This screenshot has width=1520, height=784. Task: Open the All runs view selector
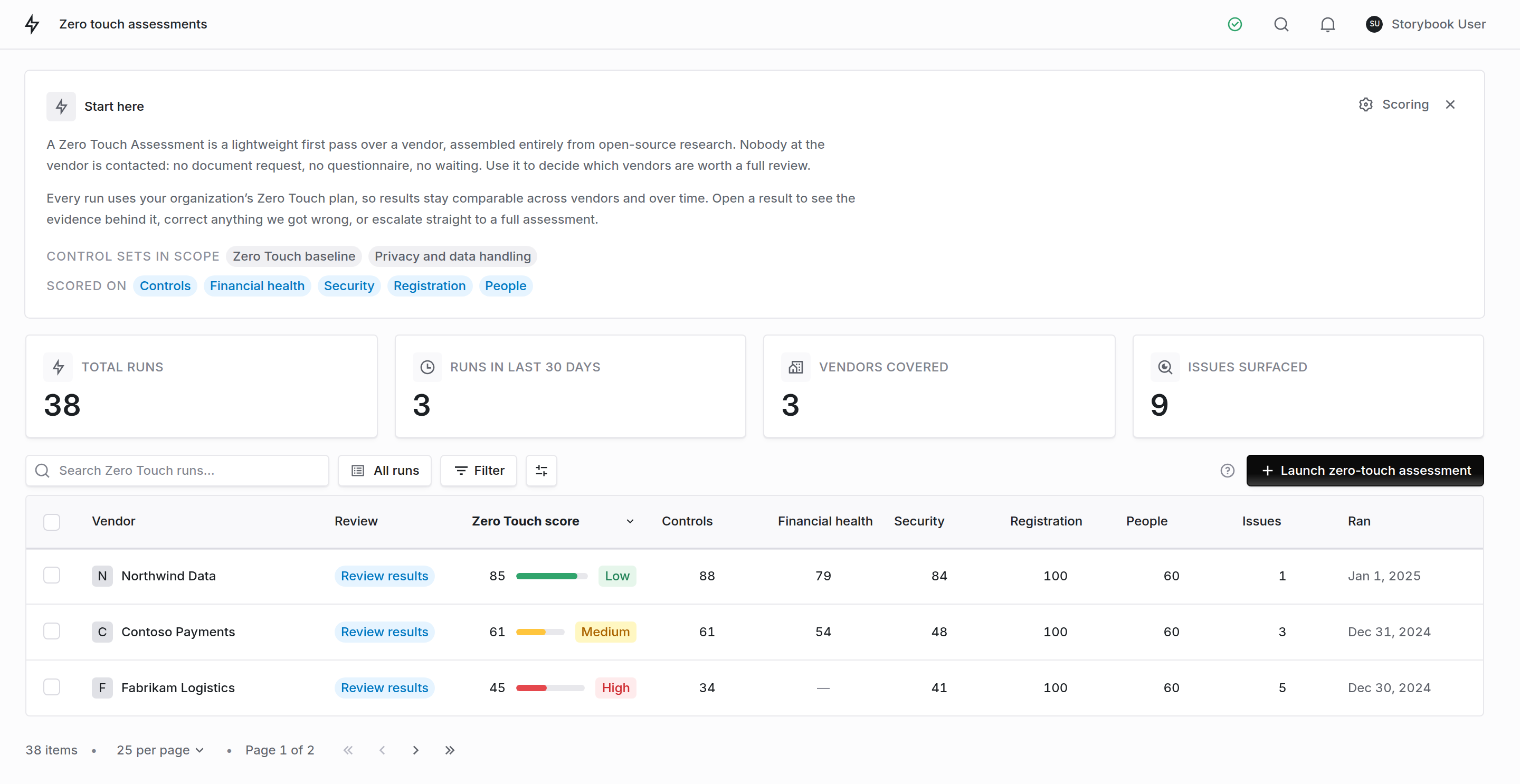tap(384, 470)
